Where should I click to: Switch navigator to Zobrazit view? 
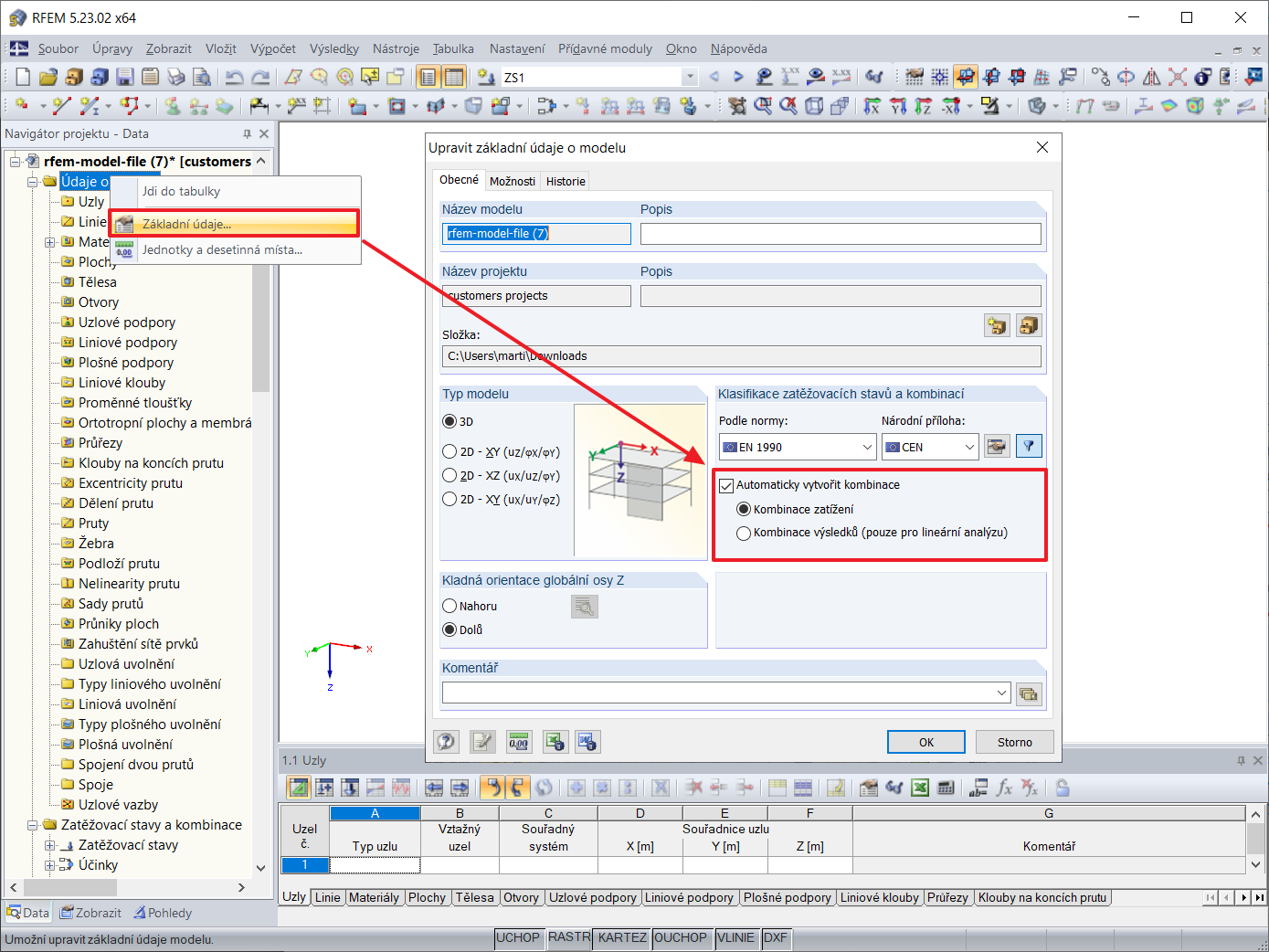click(90, 913)
